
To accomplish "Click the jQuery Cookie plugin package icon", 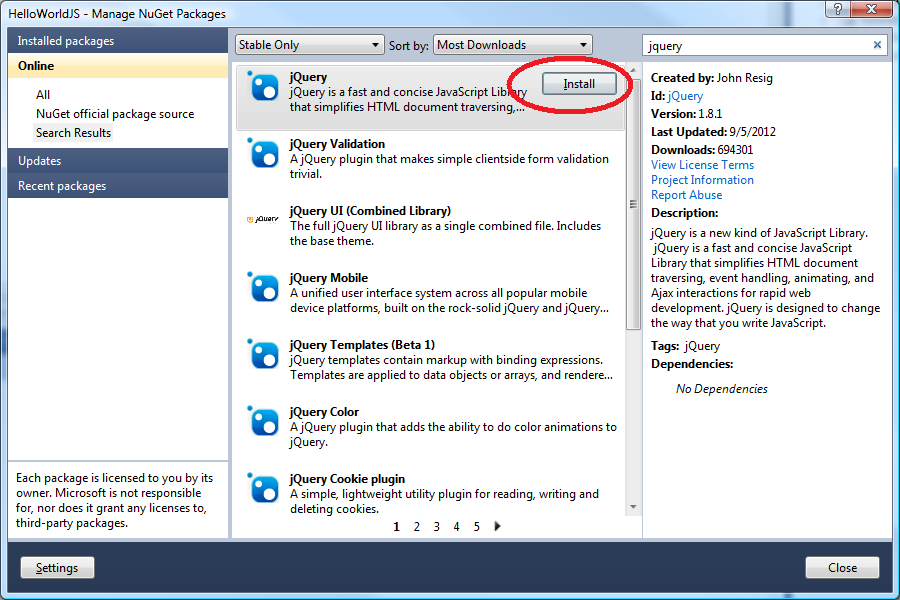I will 263,489.
